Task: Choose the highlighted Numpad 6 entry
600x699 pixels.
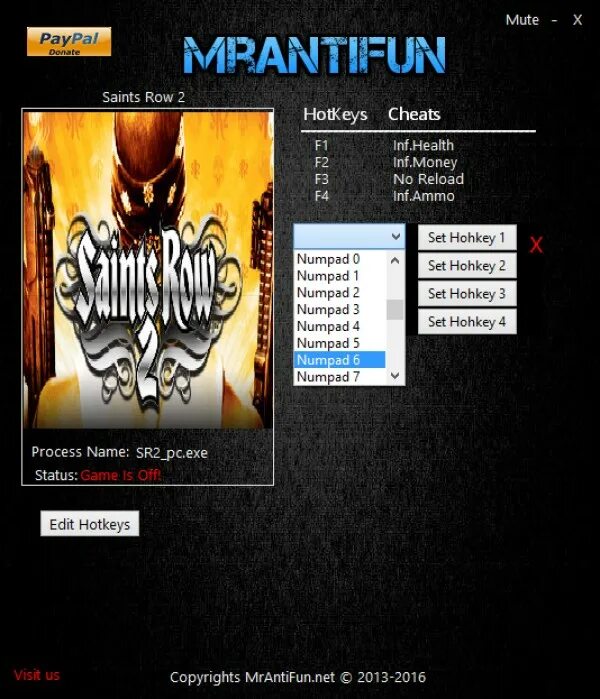Action: 340,360
